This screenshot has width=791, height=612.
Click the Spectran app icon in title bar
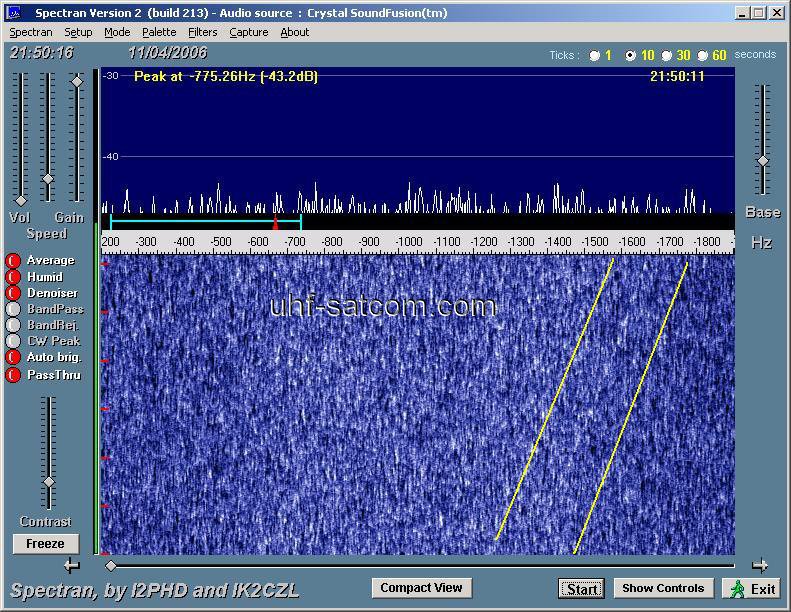click(x=14, y=13)
